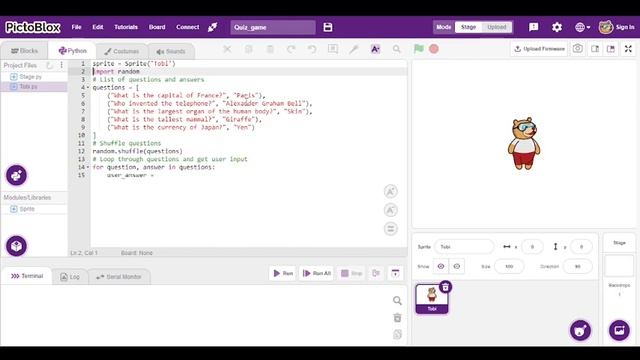
Task: Open the File menu
Action: click(76, 27)
